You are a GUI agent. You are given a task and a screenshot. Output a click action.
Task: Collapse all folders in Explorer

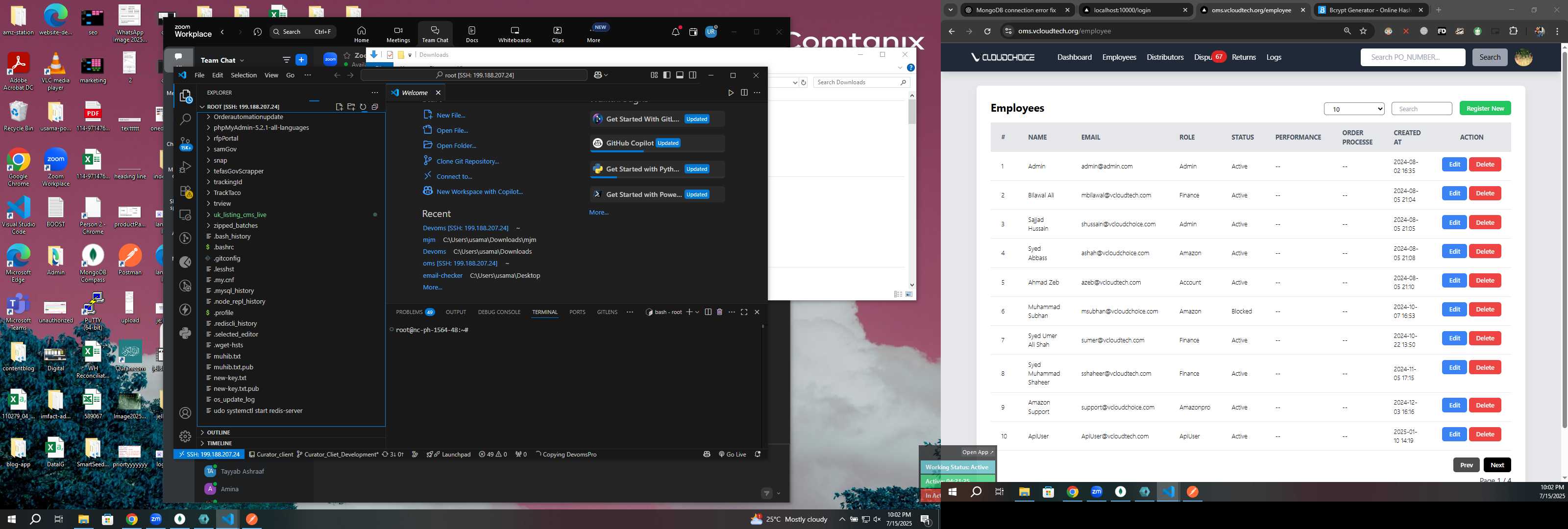[375, 106]
